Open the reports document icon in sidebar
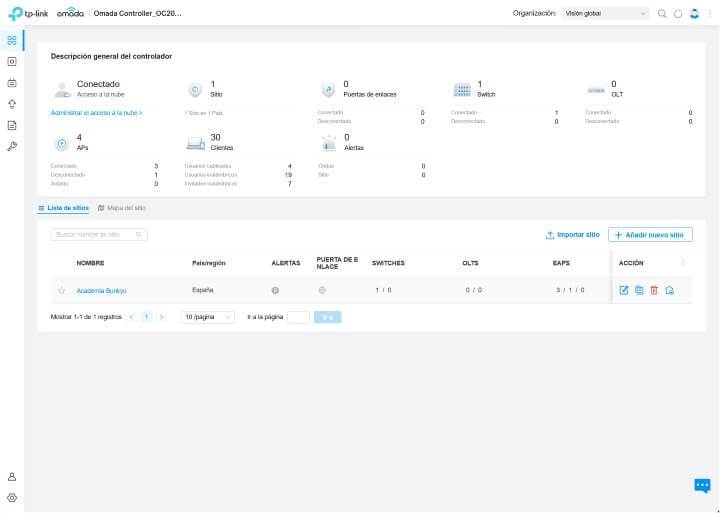 [x=12, y=125]
